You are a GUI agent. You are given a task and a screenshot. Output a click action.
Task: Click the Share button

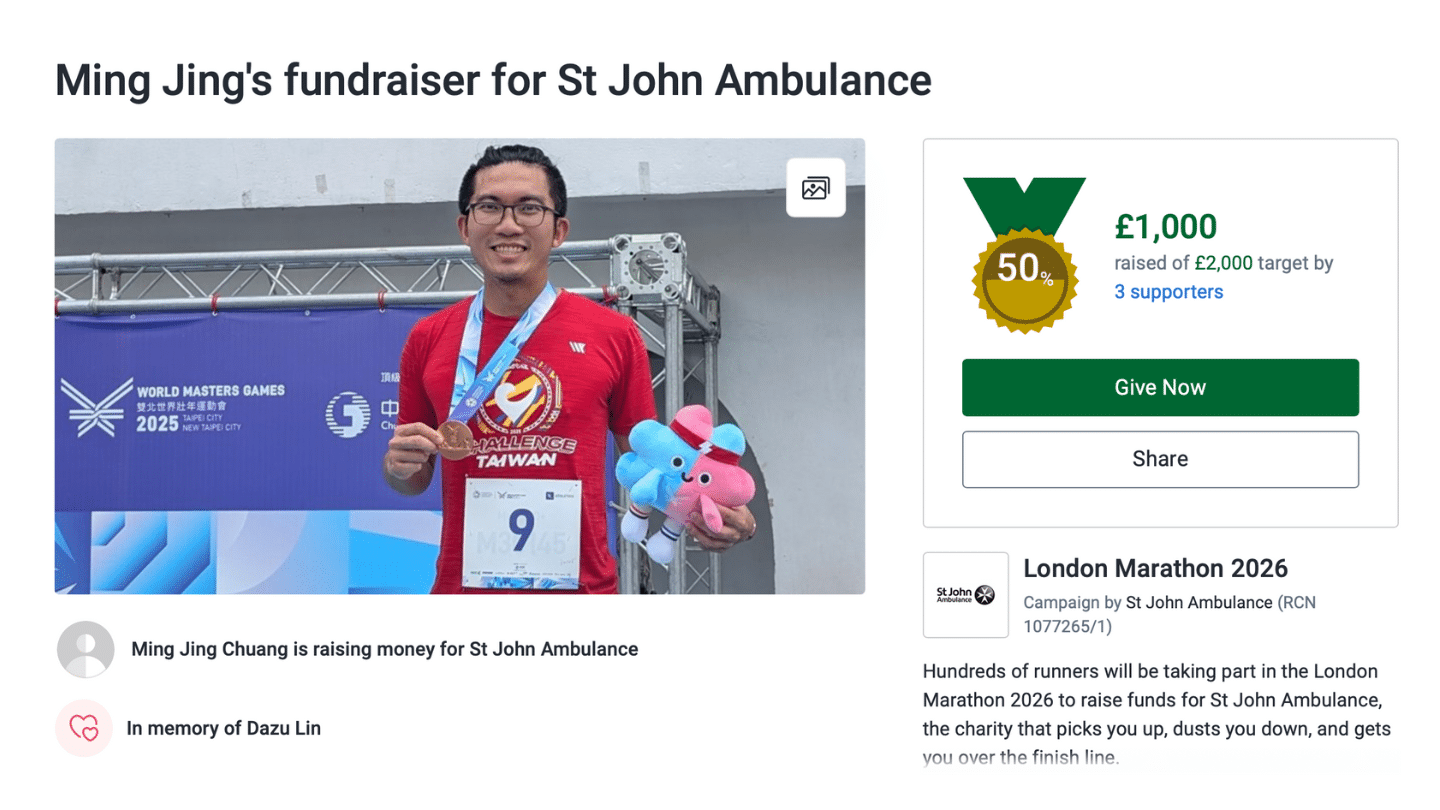1160,459
